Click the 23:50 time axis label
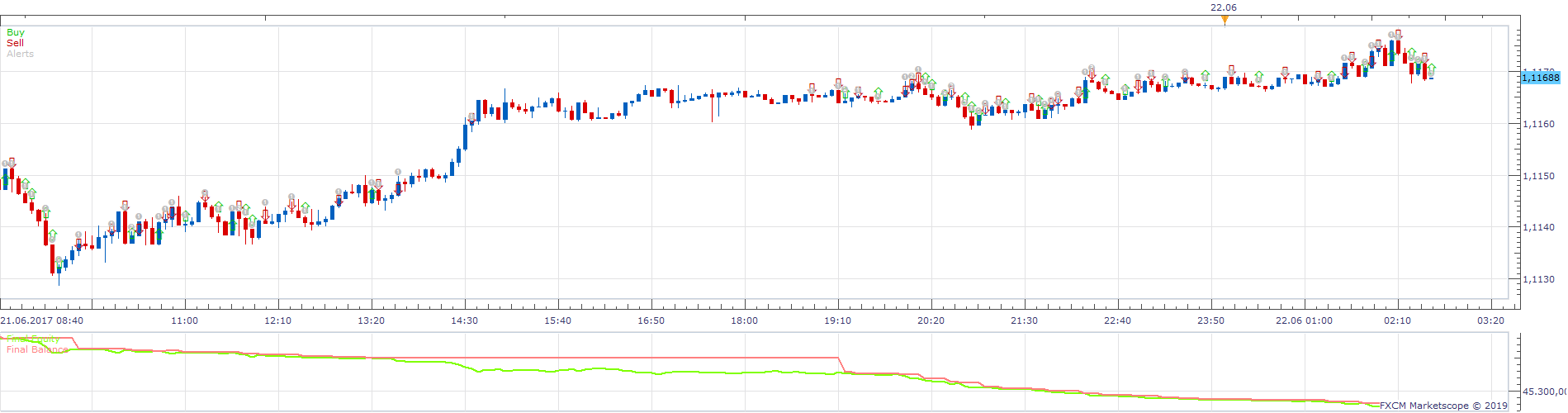 (1210, 320)
